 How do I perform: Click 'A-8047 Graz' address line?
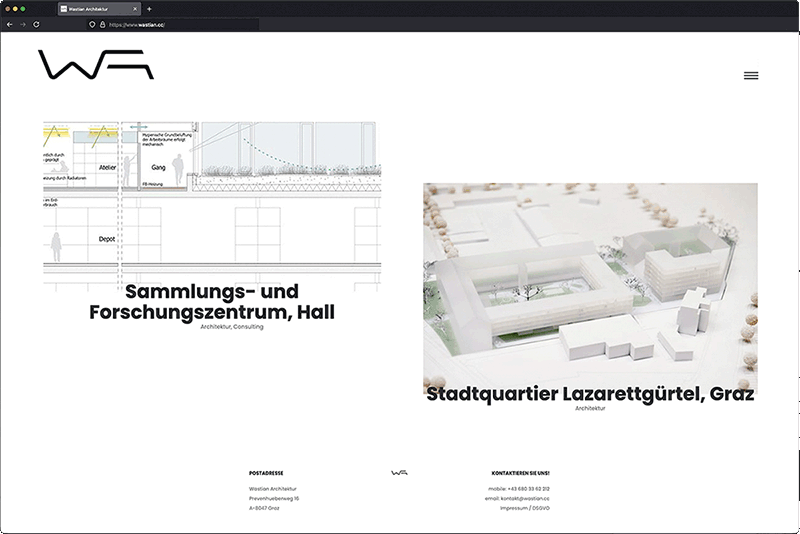(x=264, y=508)
